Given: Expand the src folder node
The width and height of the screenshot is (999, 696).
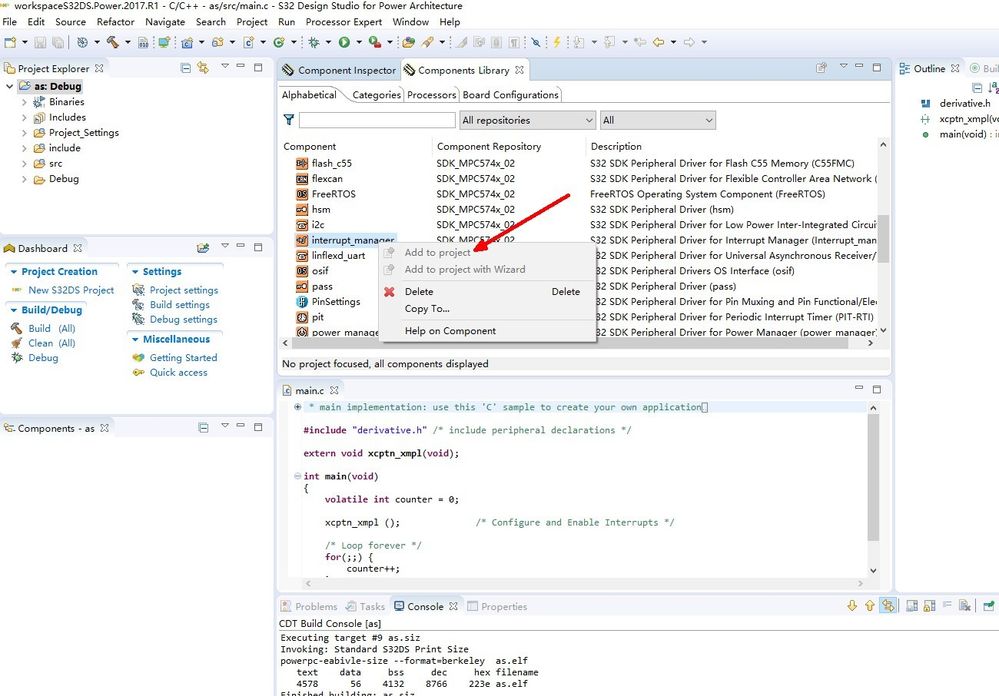Looking at the screenshot, I should [x=24, y=163].
